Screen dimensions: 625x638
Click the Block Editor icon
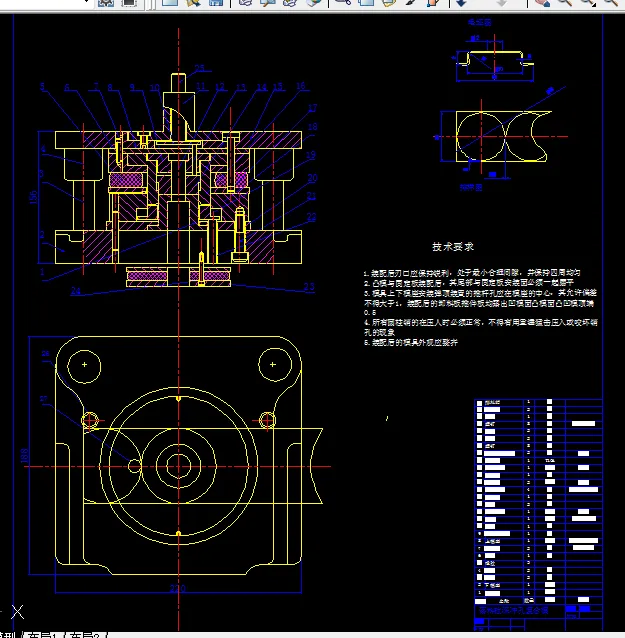point(433,2)
